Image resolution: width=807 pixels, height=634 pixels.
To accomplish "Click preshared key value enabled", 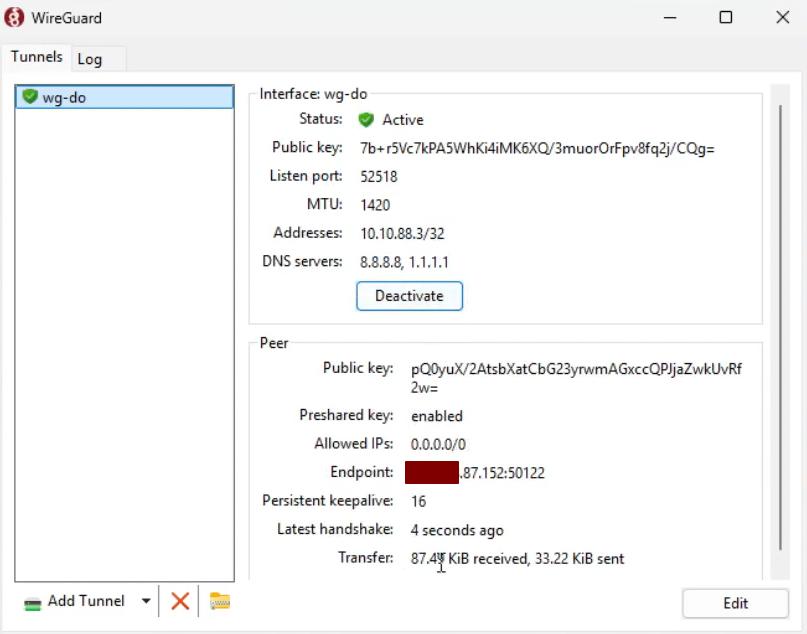I will point(436,416).
